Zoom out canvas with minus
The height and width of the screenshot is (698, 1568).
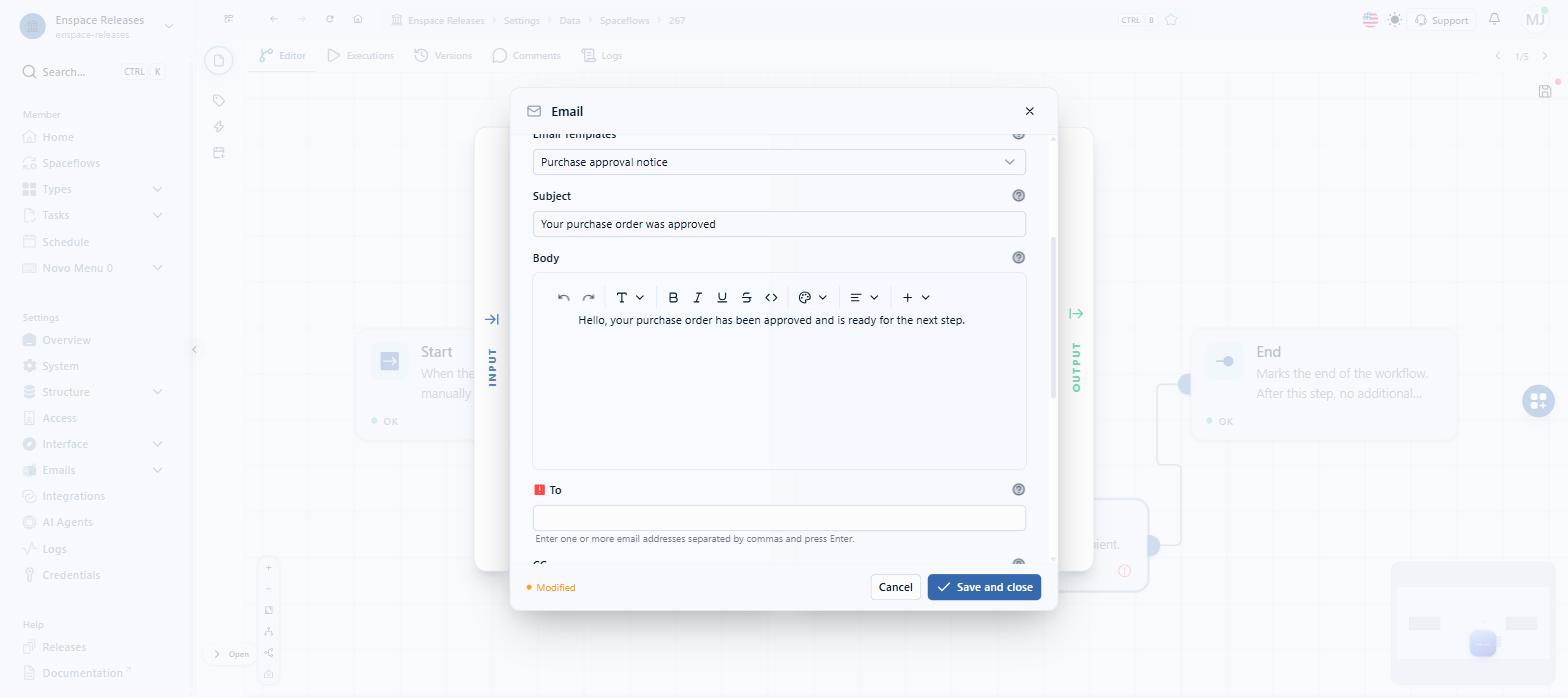268,588
